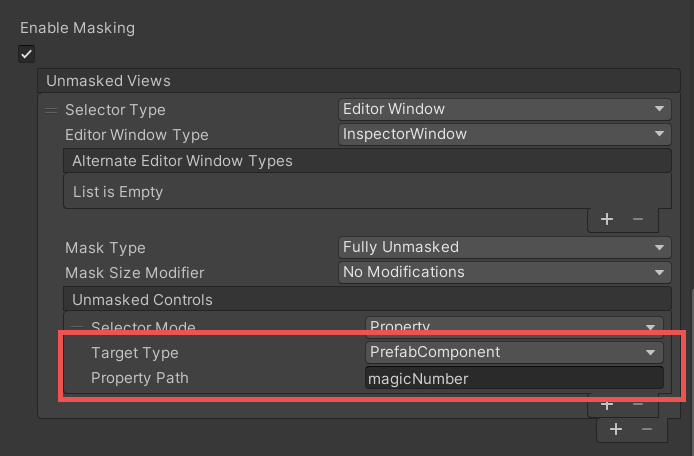The height and width of the screenshot is (456, 694).
Task: Open the Mask Size Modifier dropdown
Action: pyautogui.click(x=504, y=272)
